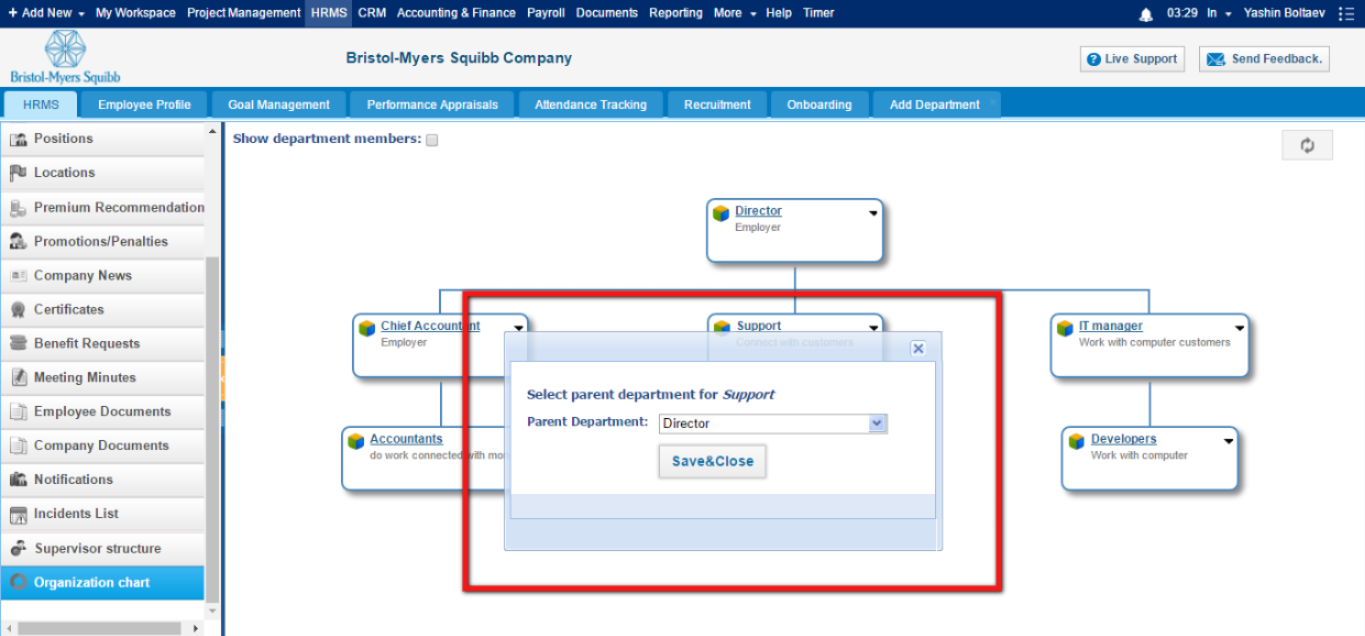Switch to the Performance Appraisals tab

[x=432, y=105]
